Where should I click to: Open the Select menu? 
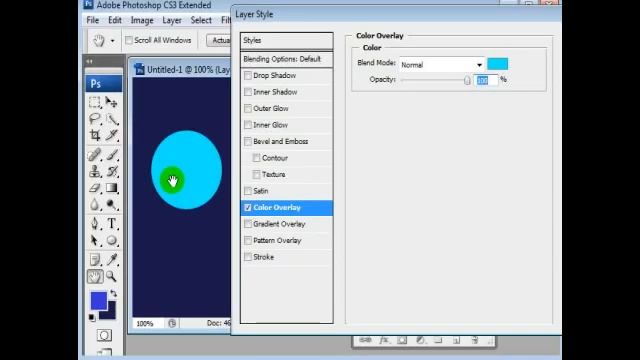[201, 20]
